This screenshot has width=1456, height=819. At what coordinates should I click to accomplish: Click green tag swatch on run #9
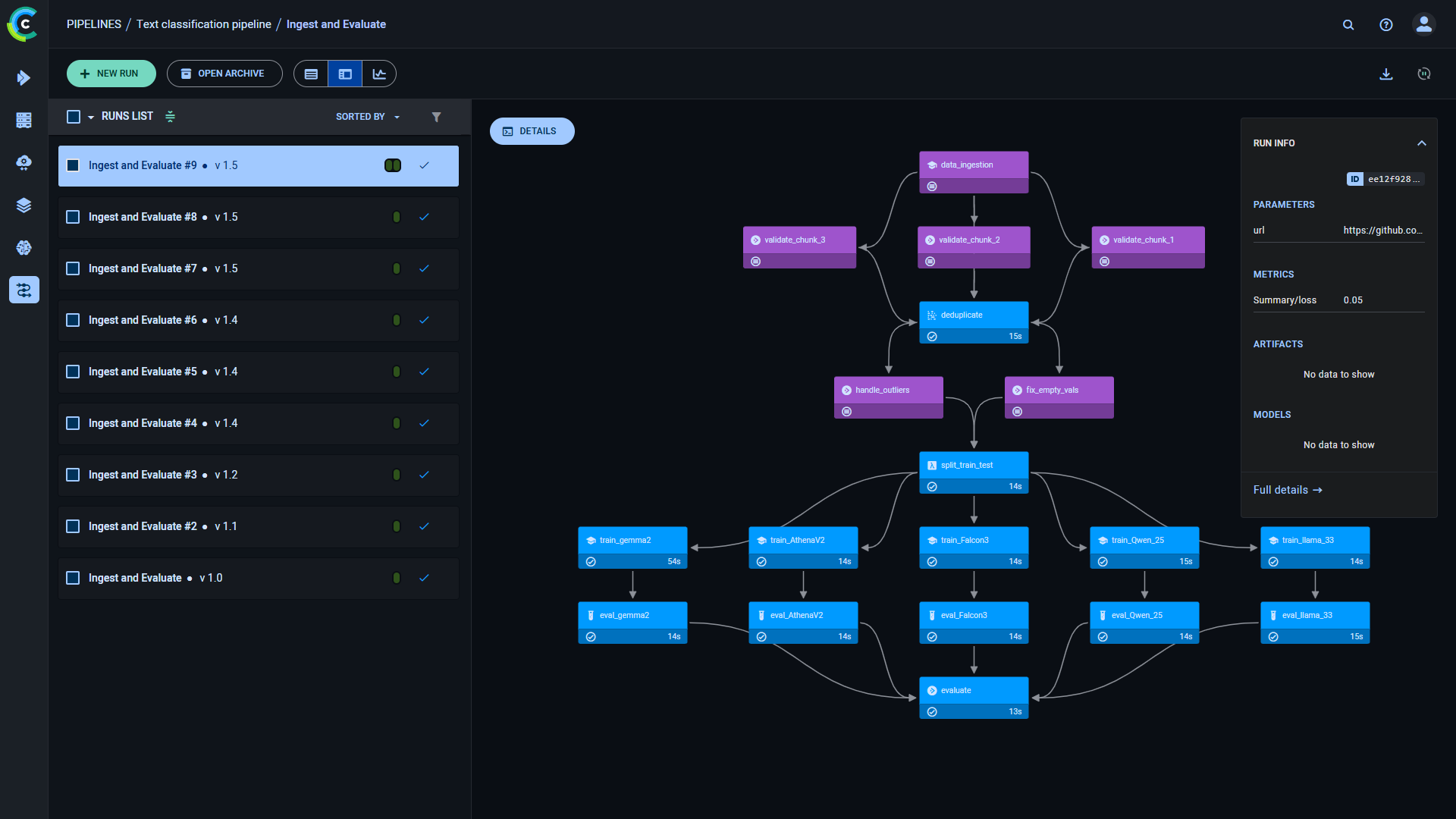393,165
